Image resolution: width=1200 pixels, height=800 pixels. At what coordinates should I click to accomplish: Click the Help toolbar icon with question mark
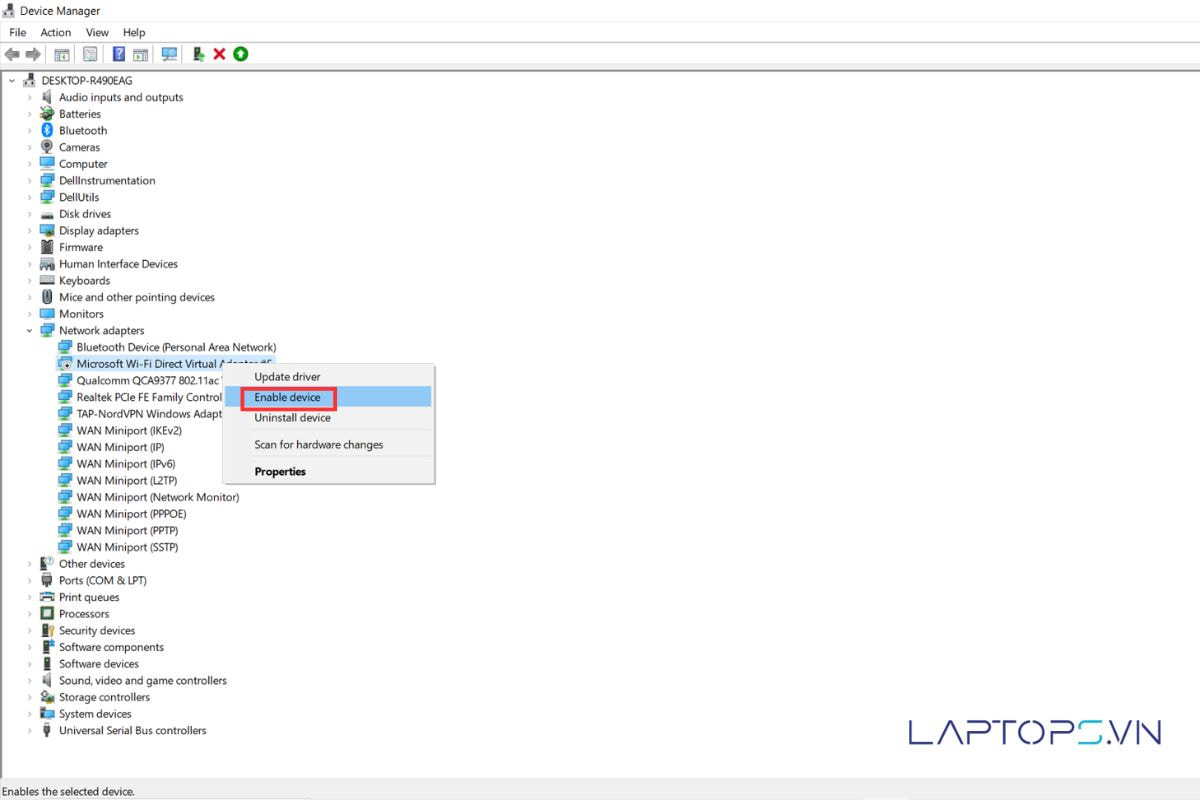[119, 54]
